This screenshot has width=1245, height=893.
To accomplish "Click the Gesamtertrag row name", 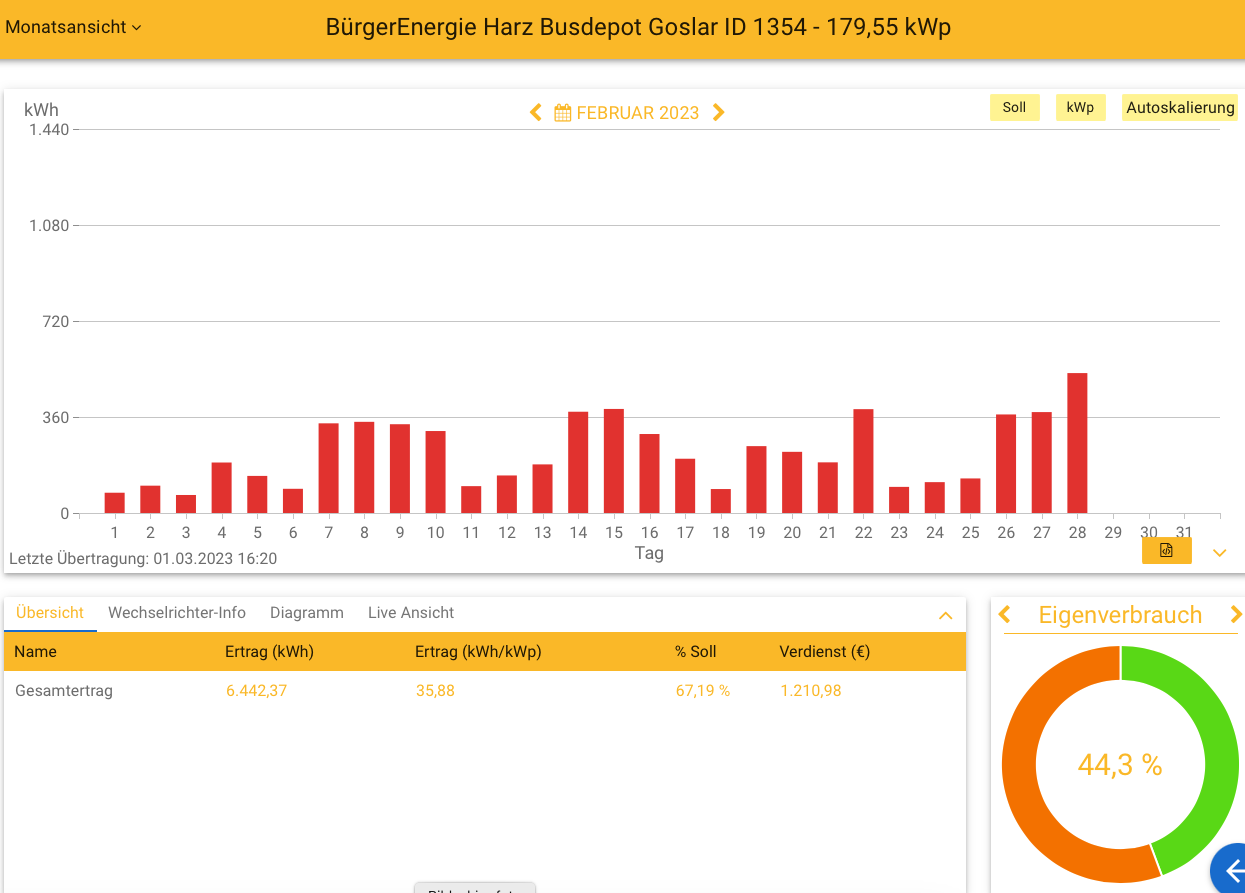I will [x=64, y=690].
